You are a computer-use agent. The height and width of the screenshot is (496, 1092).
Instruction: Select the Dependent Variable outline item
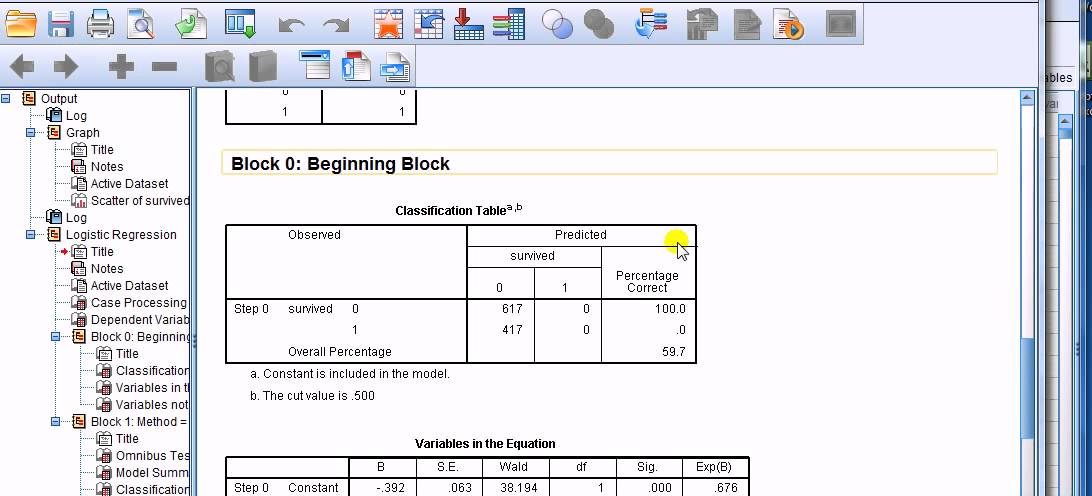140,320
